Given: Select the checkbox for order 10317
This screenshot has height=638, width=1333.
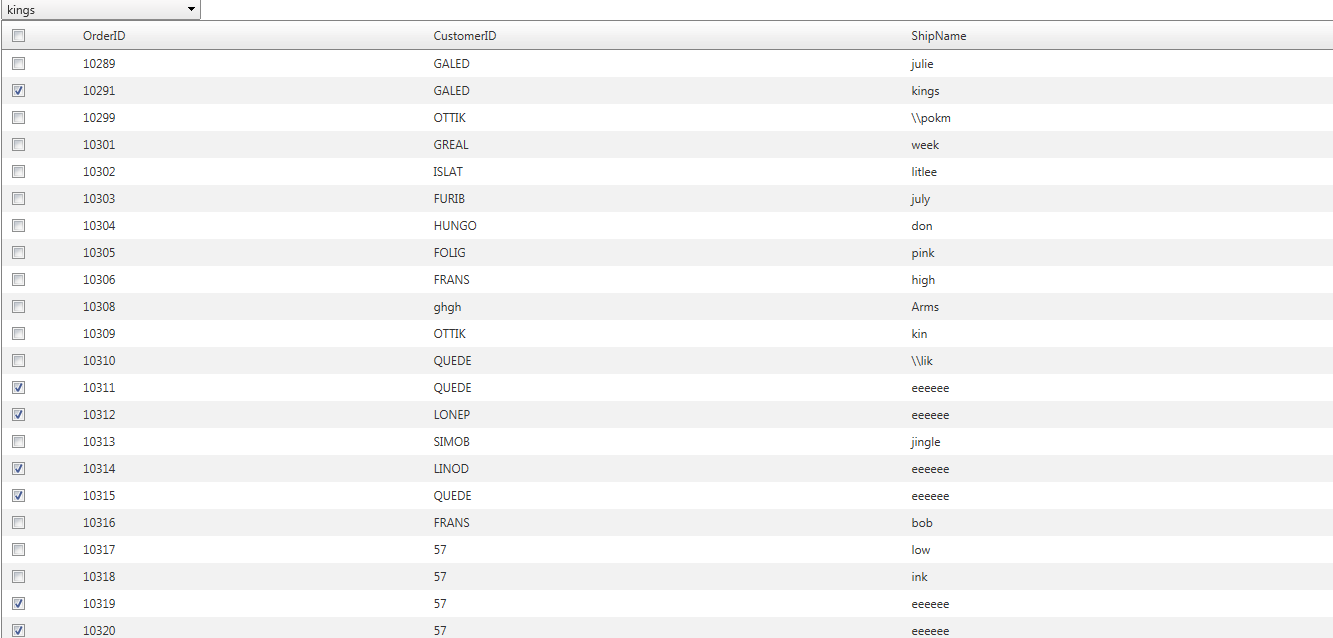Looking at the screenshot, I should (x=18, y=549).
